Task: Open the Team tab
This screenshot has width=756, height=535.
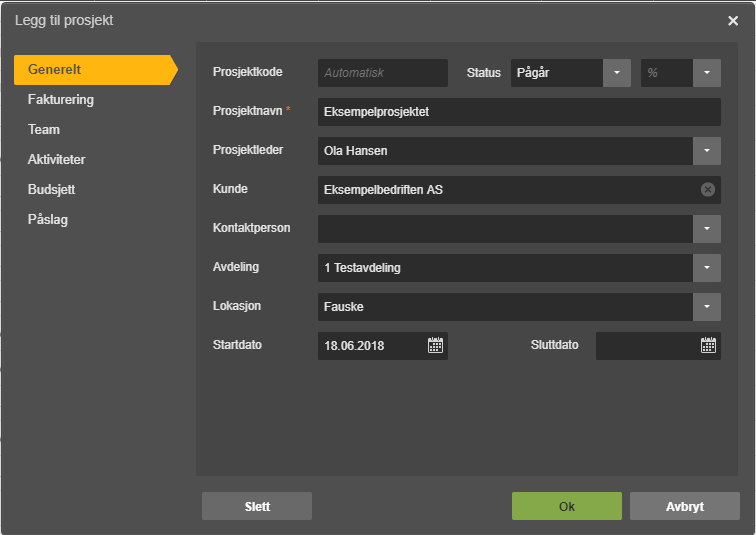Action: click(x=44, y=130)
